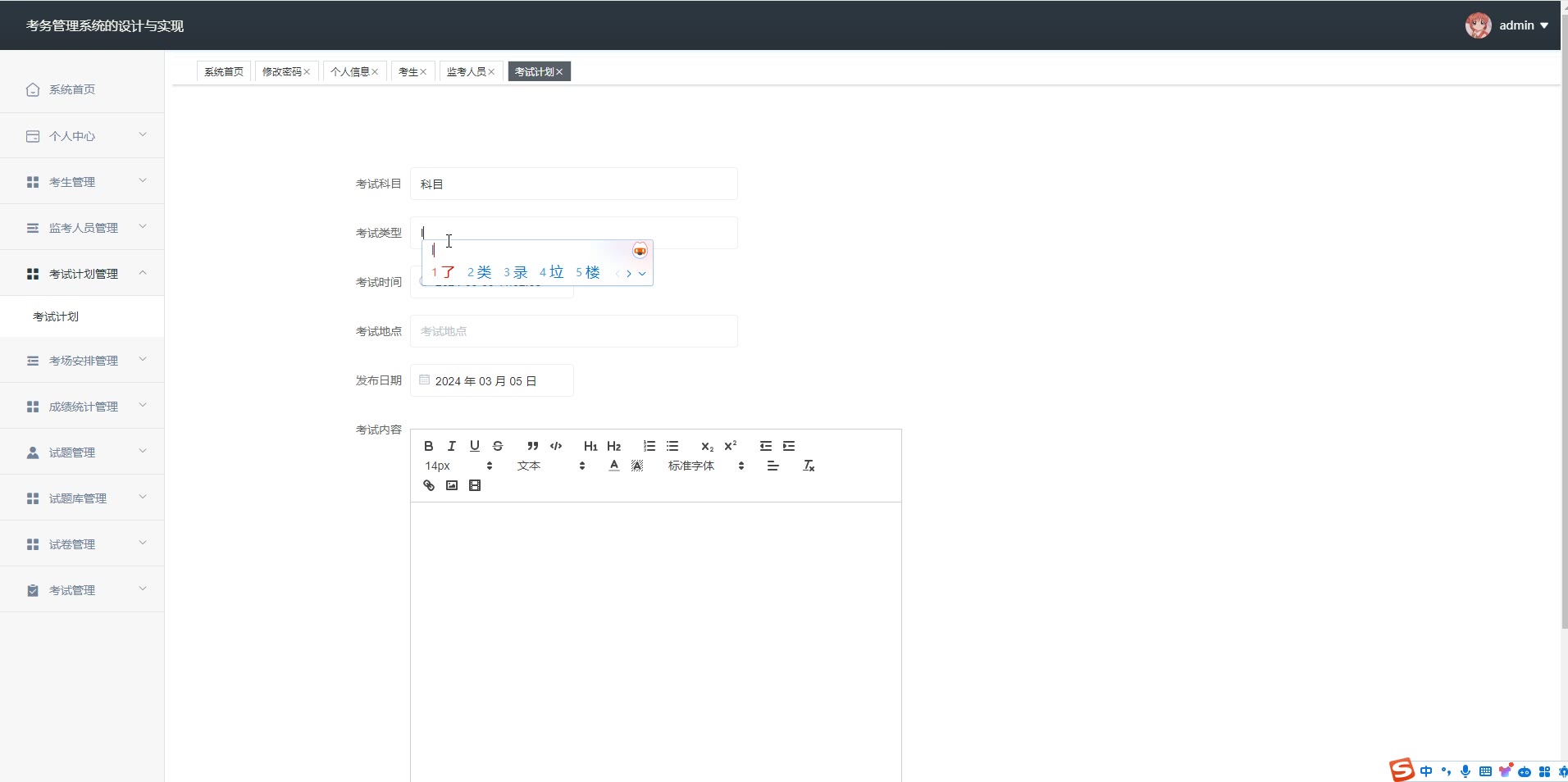Apply superscript formatting
The width and height of the screenshot is (1568, 782).
pyautogui.click(x=730, y=446)
